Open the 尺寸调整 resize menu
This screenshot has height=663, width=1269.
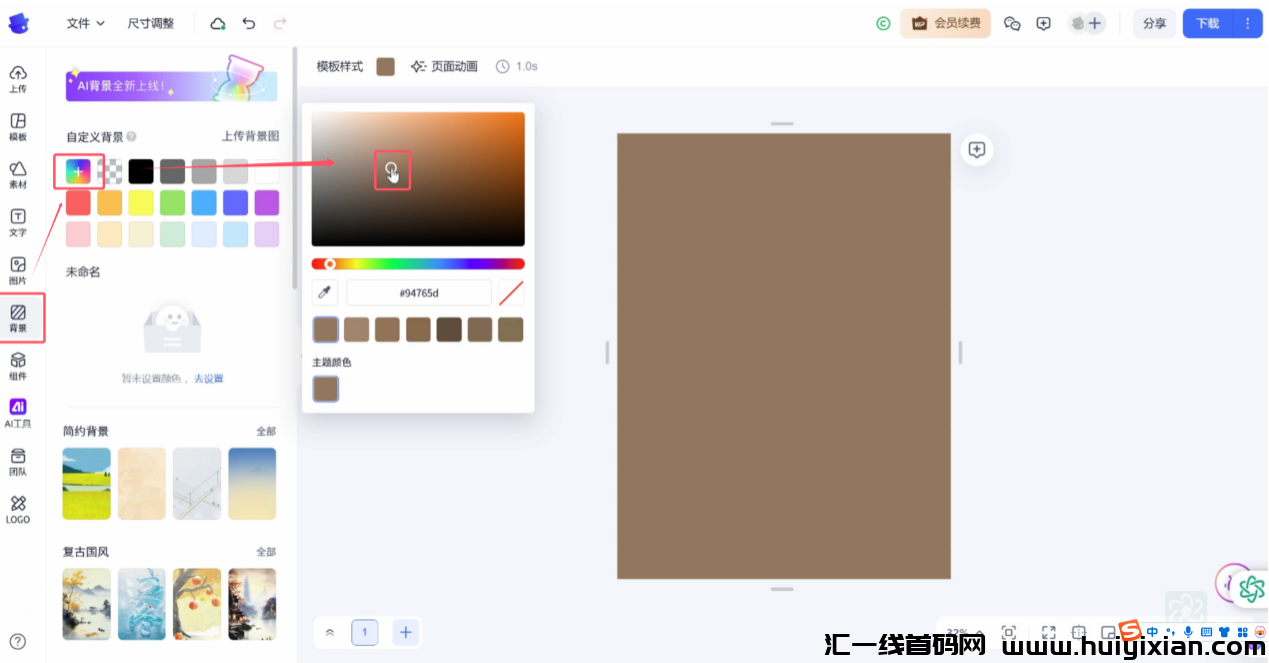click(x=150, y=22)
